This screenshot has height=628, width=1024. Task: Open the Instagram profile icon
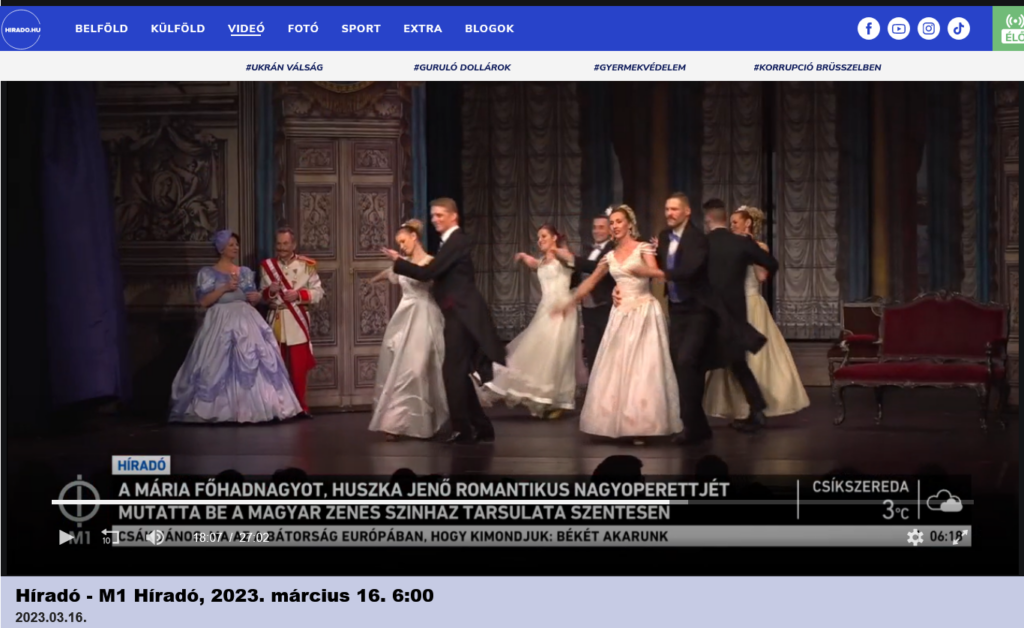point(929,29)
